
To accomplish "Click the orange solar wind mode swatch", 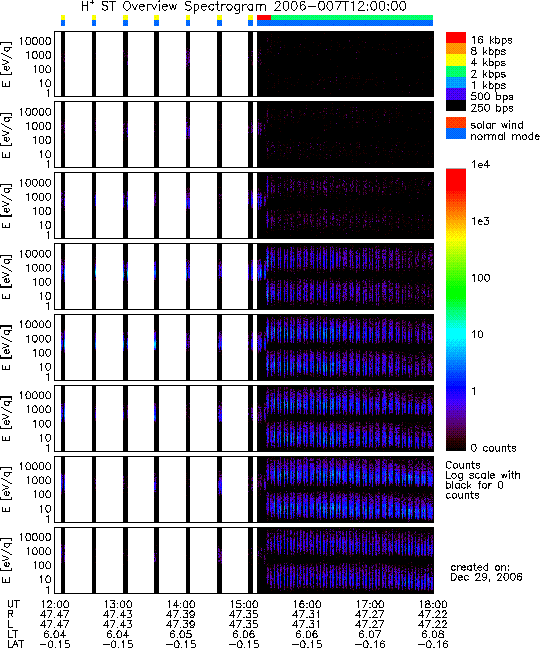I will click(x=456, y=123).
